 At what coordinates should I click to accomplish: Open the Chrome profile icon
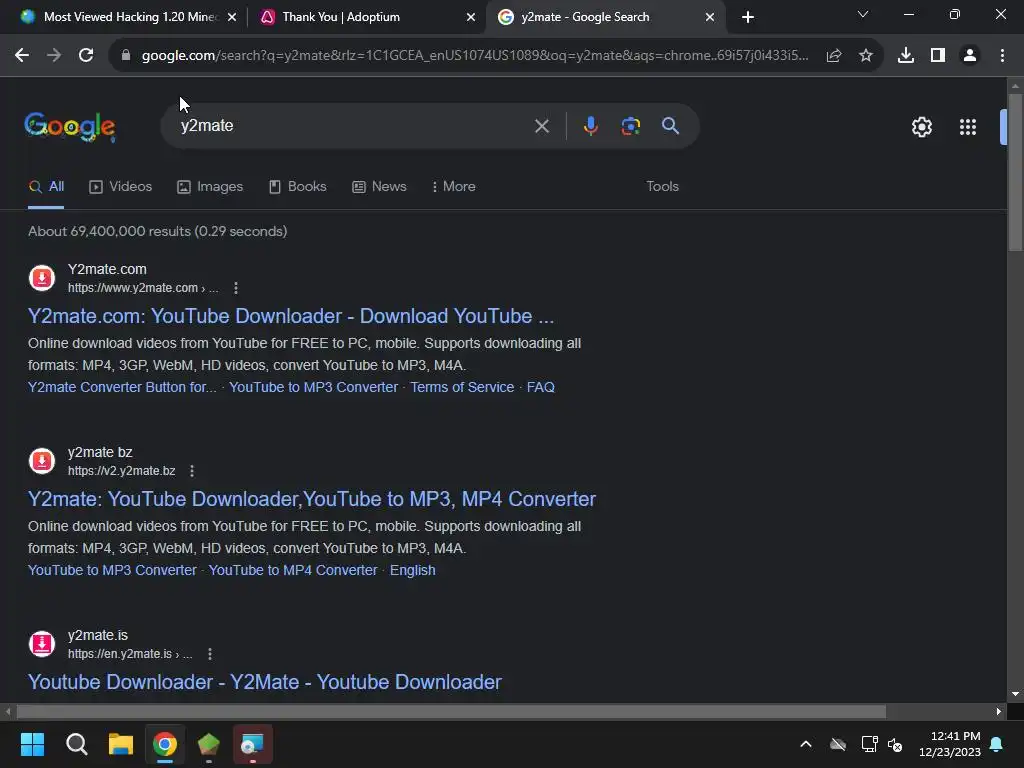click(970, 56)
